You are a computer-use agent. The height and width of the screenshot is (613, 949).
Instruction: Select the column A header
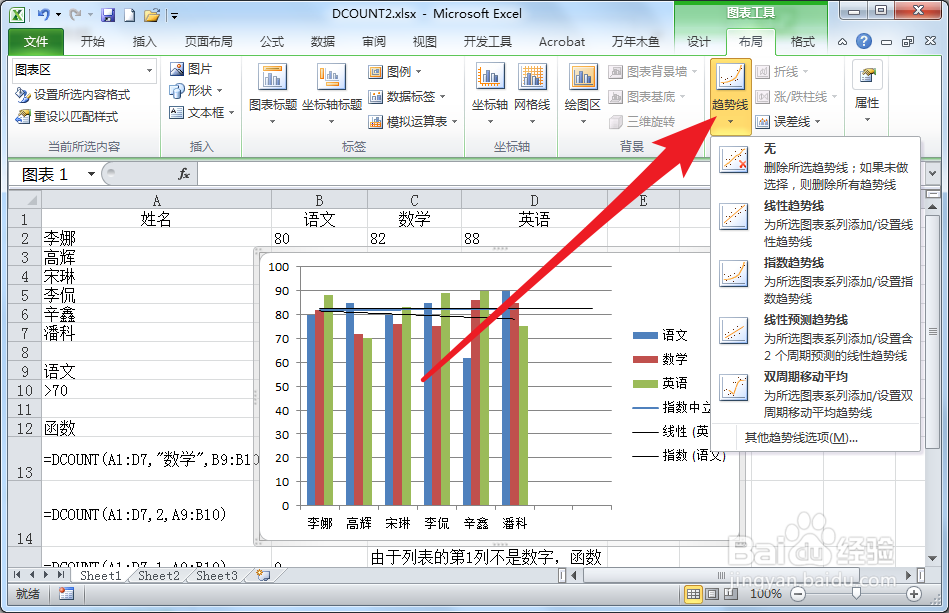point(156,200)
